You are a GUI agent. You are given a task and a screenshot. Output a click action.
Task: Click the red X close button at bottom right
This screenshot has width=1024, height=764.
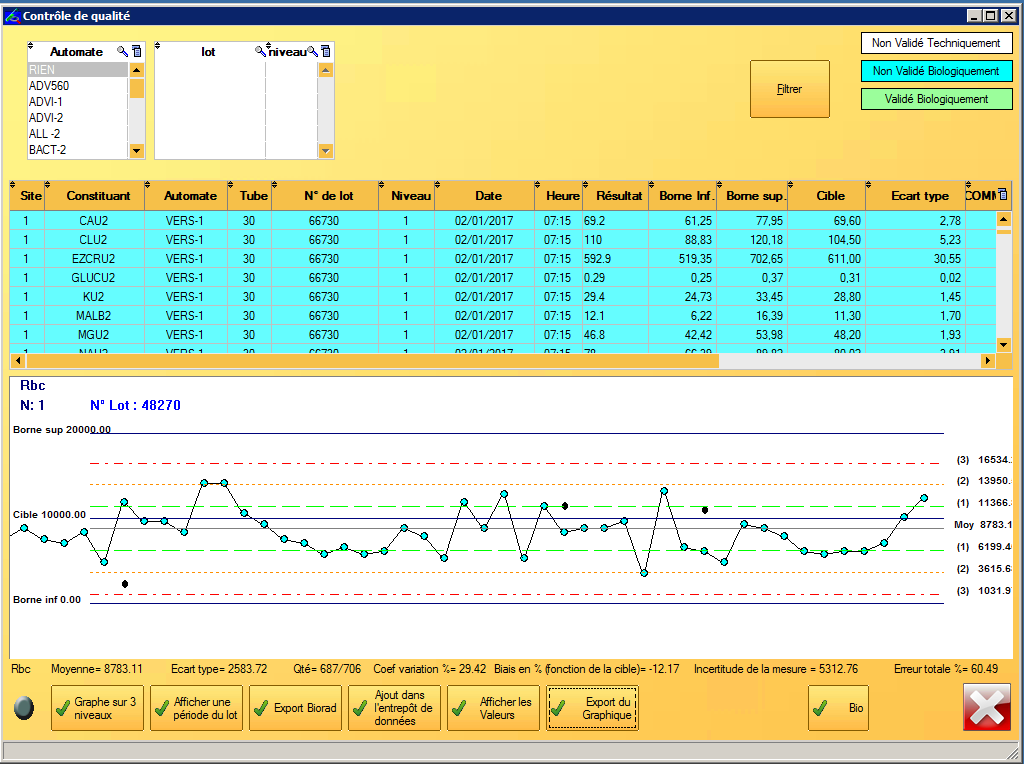pyautogui.click(x=985, y=708)
